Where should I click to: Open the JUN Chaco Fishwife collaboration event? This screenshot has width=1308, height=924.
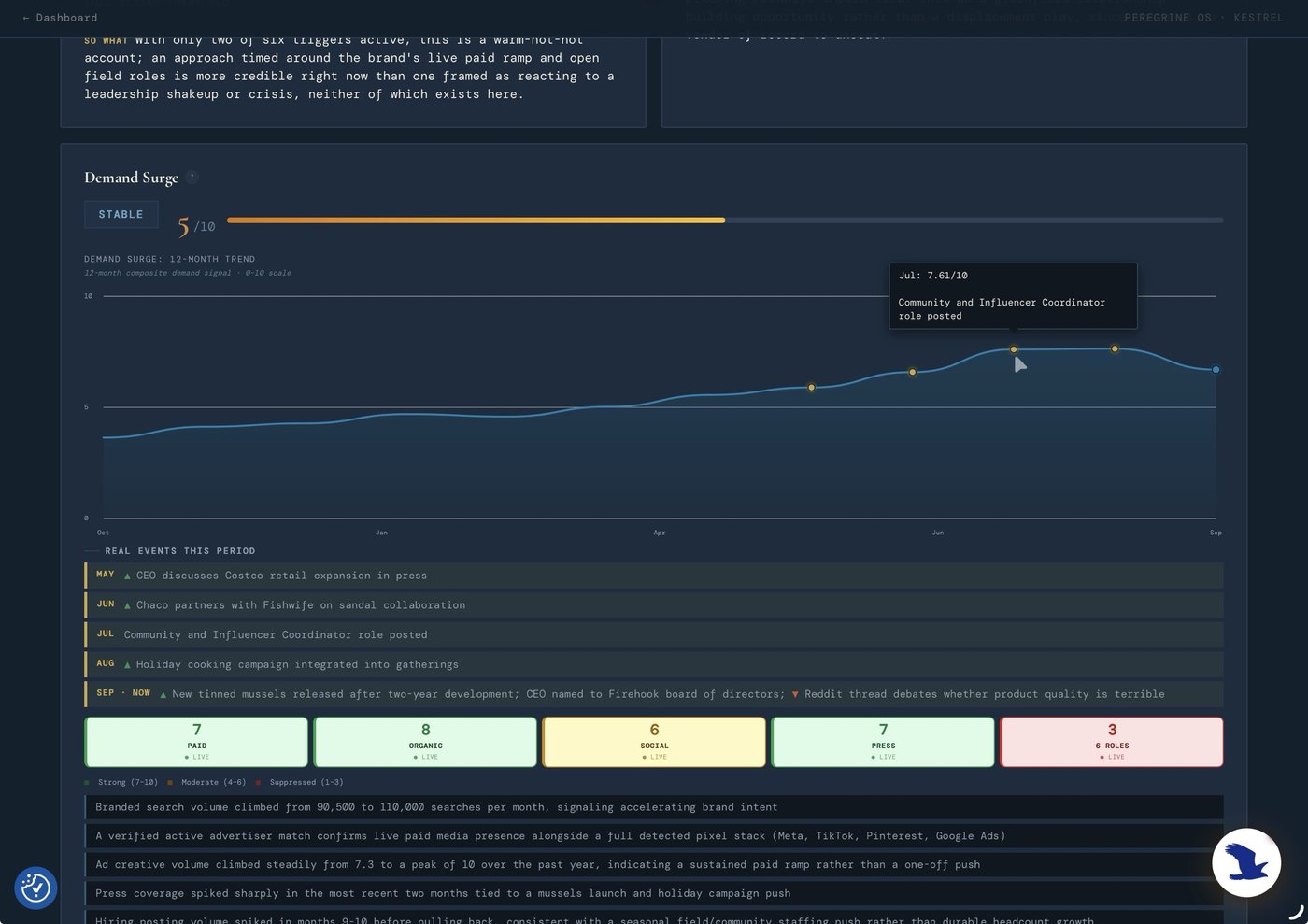(x=654, y=605)
